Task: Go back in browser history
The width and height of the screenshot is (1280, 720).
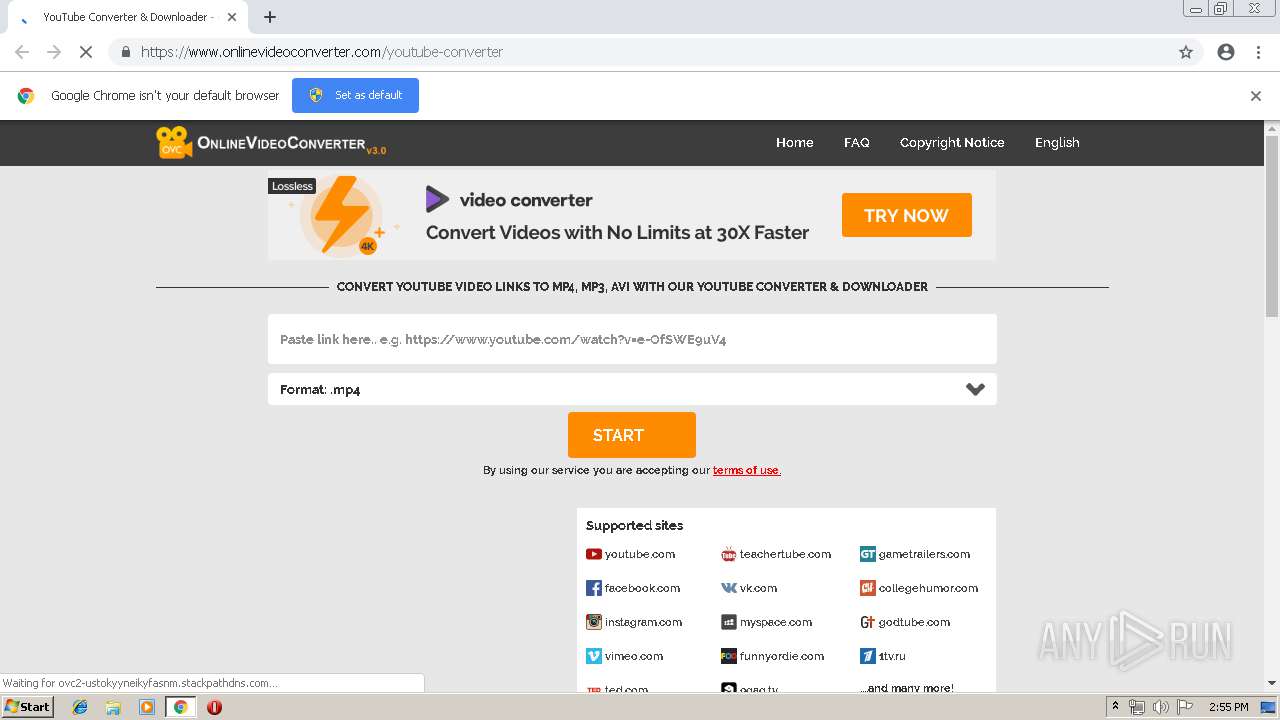Action: coord(22,52)
